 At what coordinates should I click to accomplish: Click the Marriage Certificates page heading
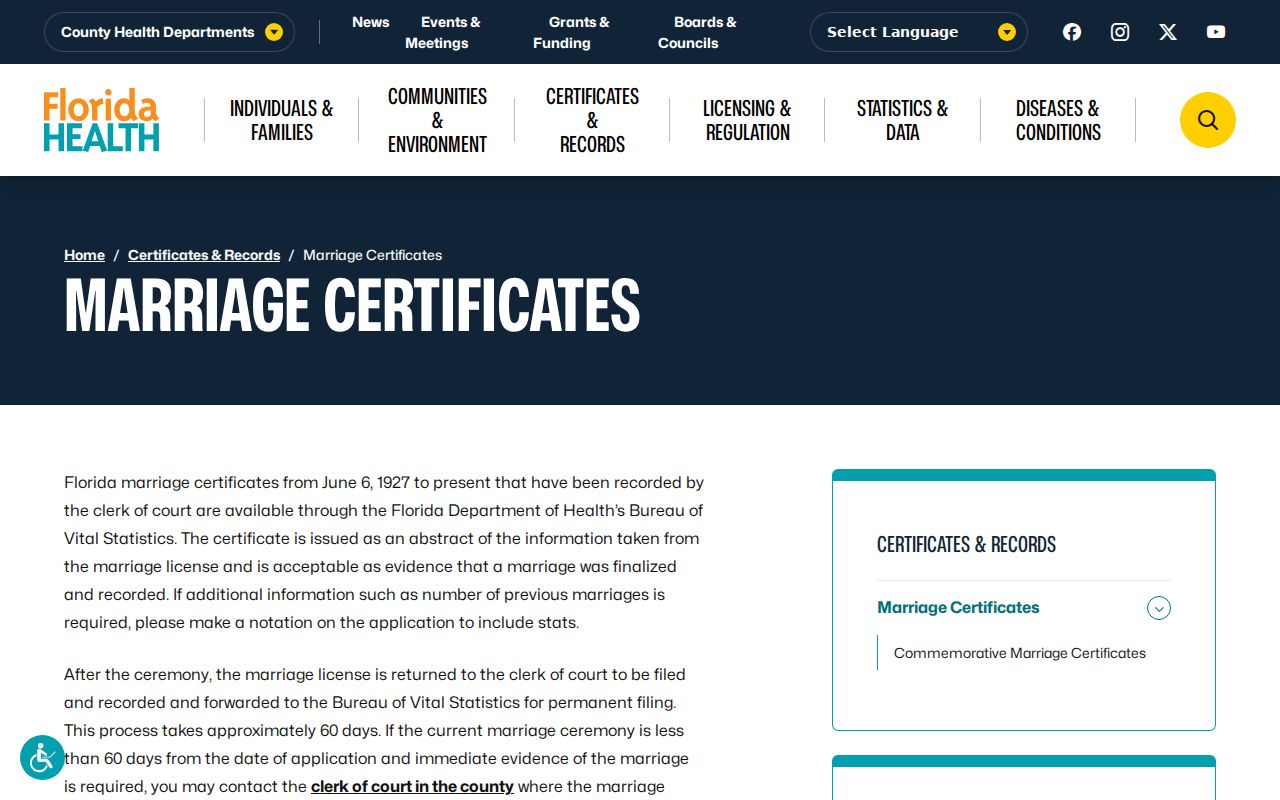tap(352, 305)
